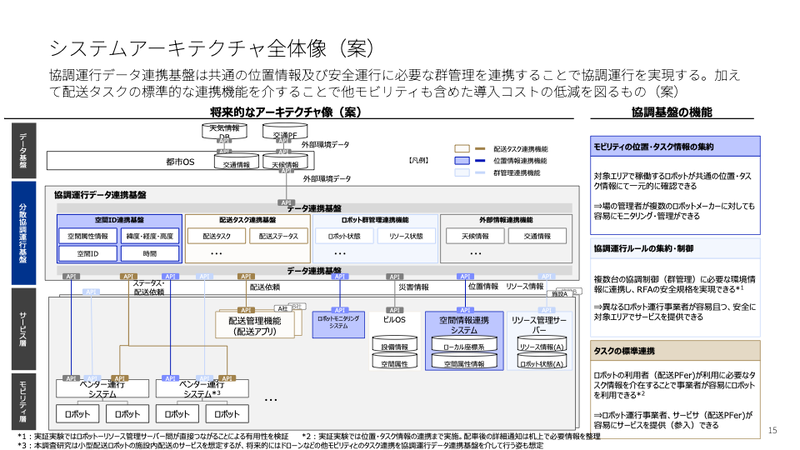Select the ロボット状態(A) database cylinder
Screen dimensions: 800x450
coord(541,364)
